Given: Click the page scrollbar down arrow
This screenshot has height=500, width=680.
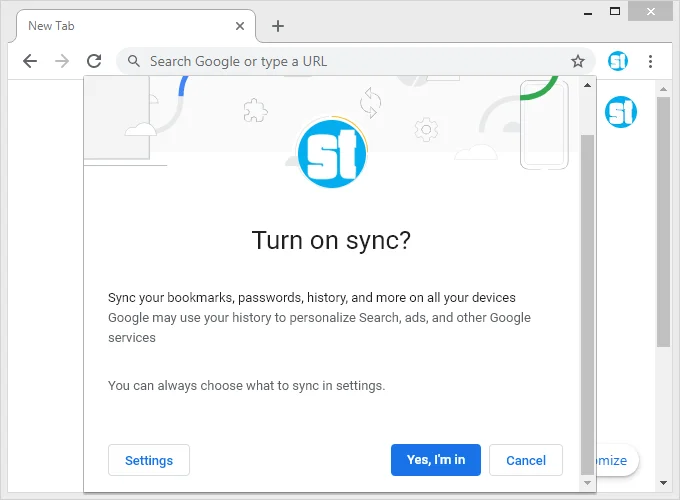Looking at the screenshot, I should (663, 483).
